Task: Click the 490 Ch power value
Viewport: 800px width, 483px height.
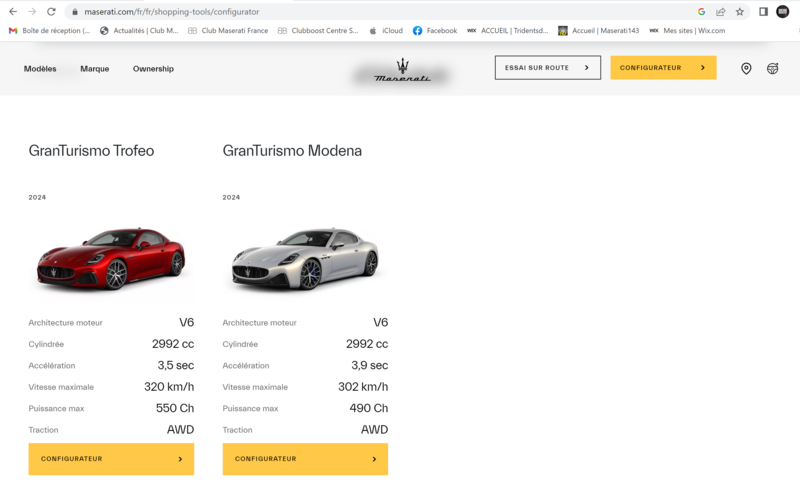Action: pyautogui.click(x=369, y=408)
